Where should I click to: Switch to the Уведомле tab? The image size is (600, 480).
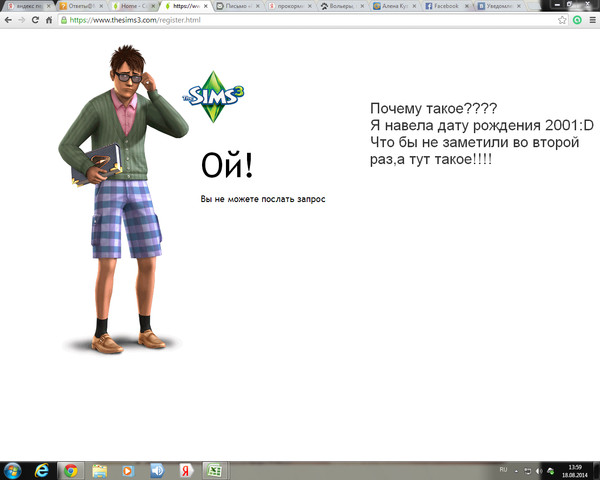click(498, 6)
